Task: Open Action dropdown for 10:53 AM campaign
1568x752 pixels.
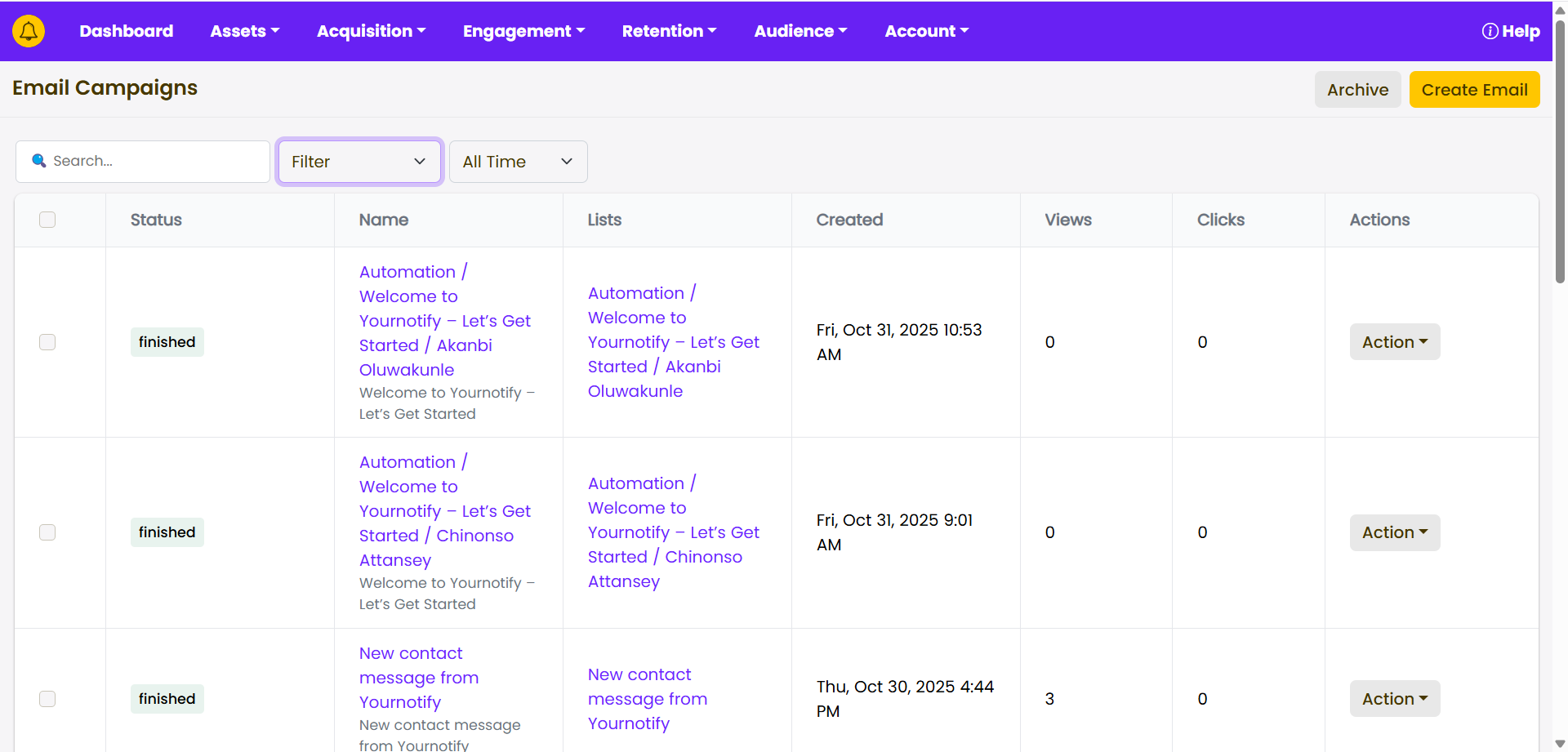Action: [x=1394, y=342]
